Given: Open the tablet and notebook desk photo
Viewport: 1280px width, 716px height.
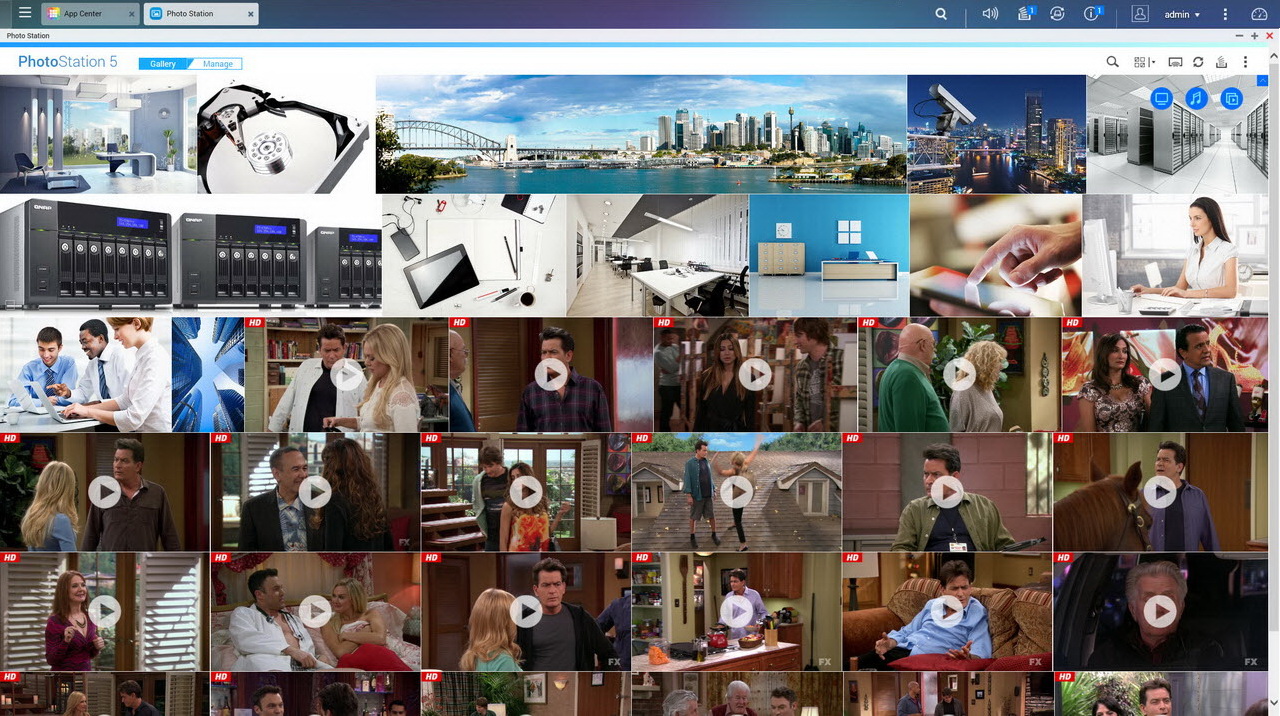Looking at the screenshot, I should click(474, 255).
